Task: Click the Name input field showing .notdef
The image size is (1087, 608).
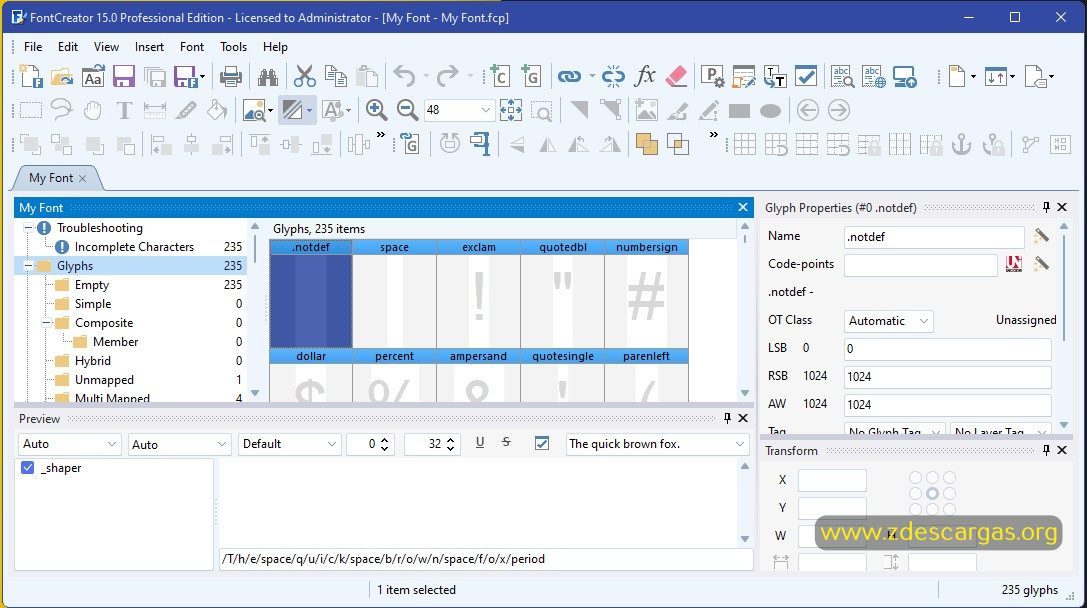Action: (x=934, y=236)
